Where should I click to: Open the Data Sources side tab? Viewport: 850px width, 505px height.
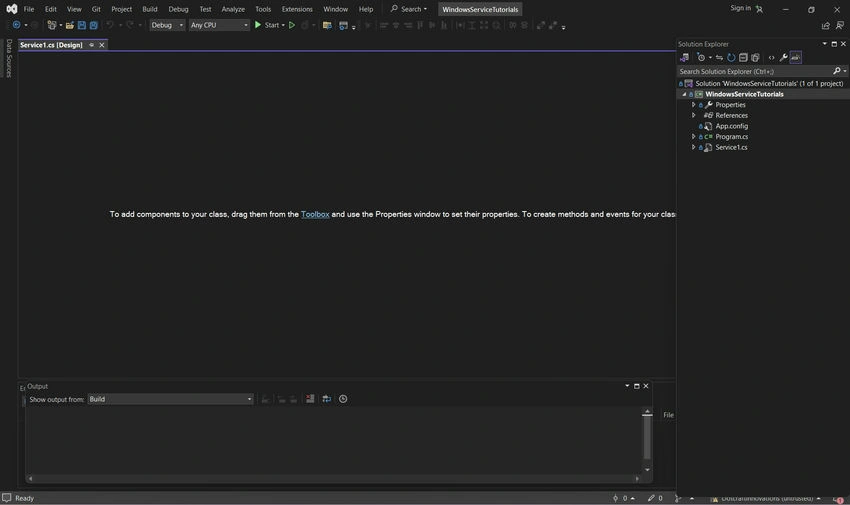pyautogui.click(x=9, y=58)
